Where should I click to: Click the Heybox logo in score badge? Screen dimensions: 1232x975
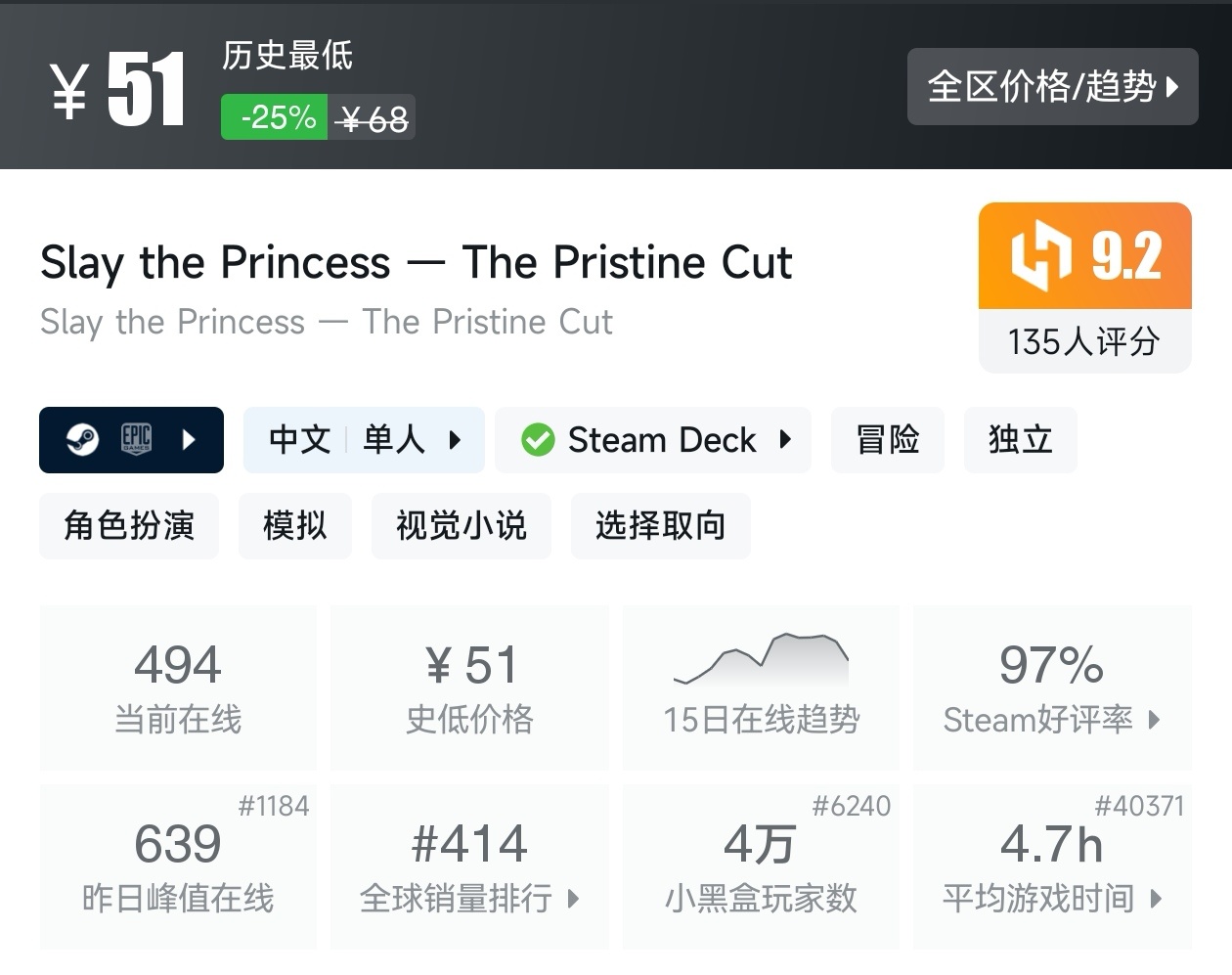click(x=1040, y=255)
